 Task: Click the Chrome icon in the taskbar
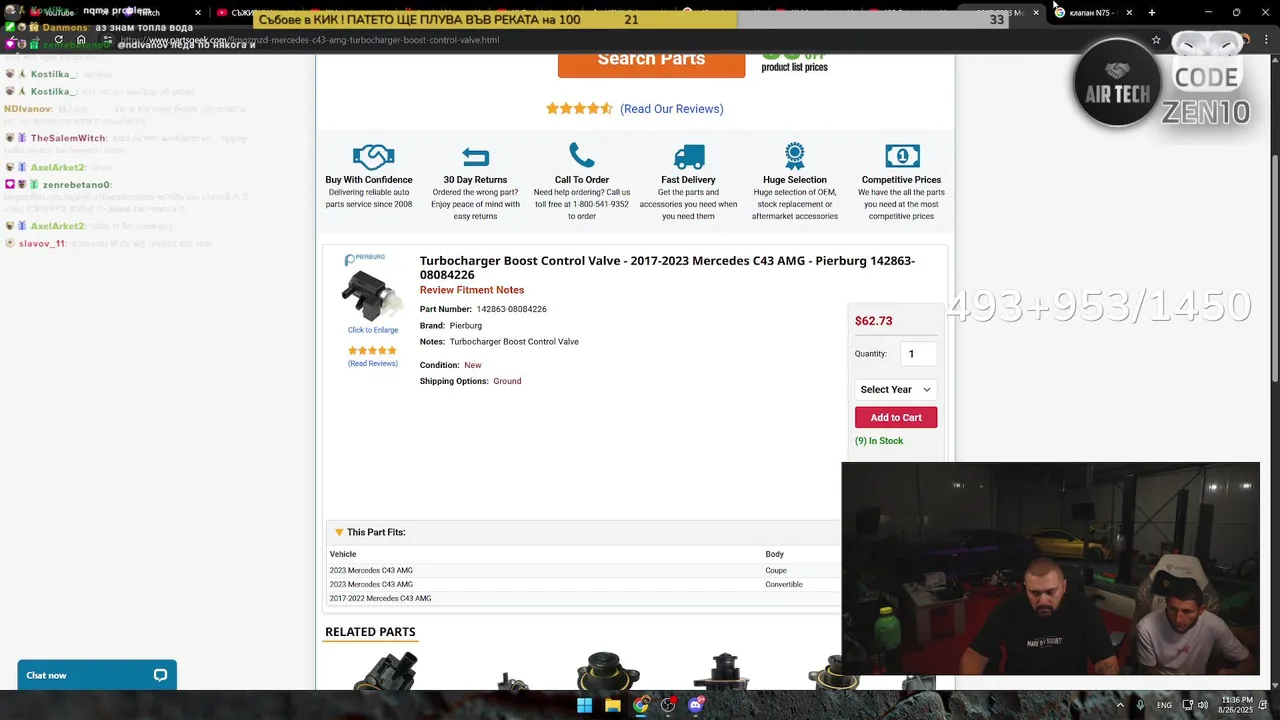coord(640,705)
